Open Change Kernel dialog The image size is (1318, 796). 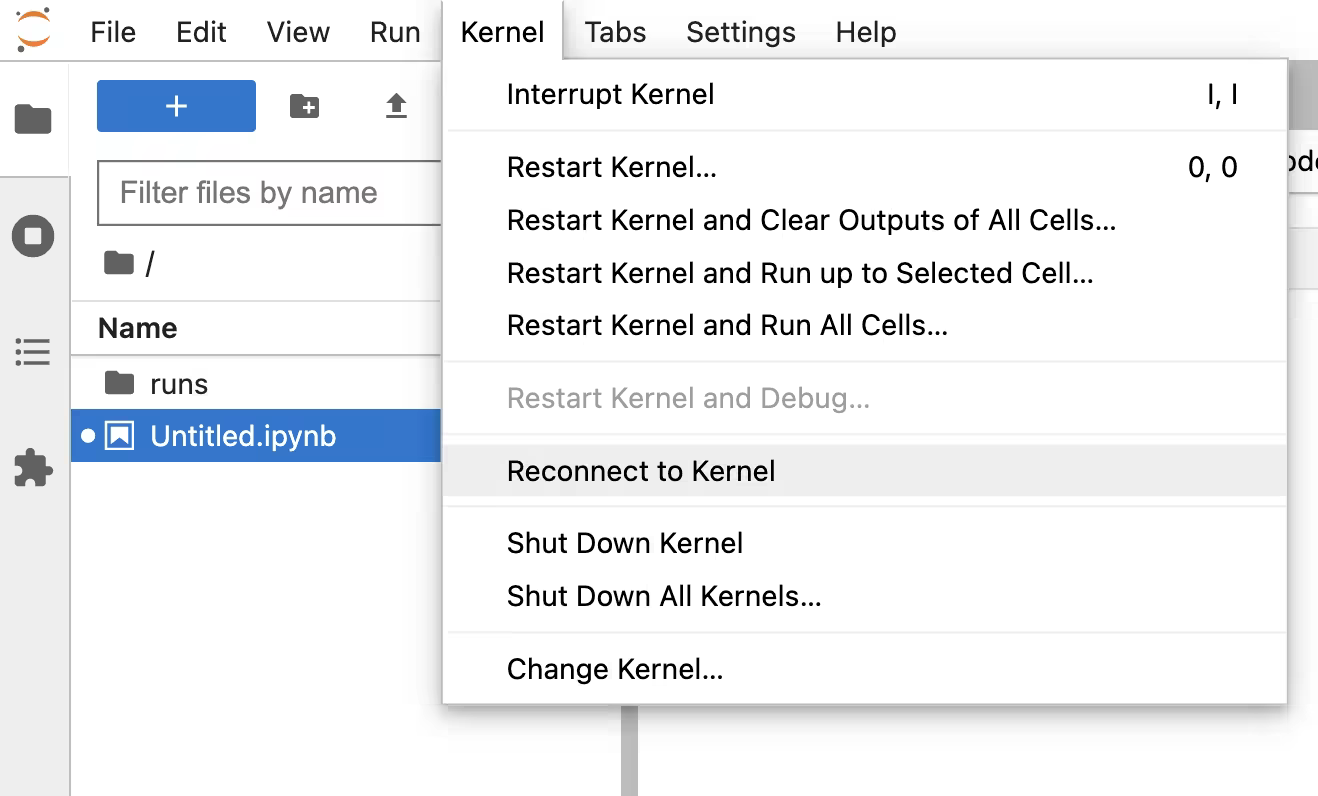(x=614, y=668)
